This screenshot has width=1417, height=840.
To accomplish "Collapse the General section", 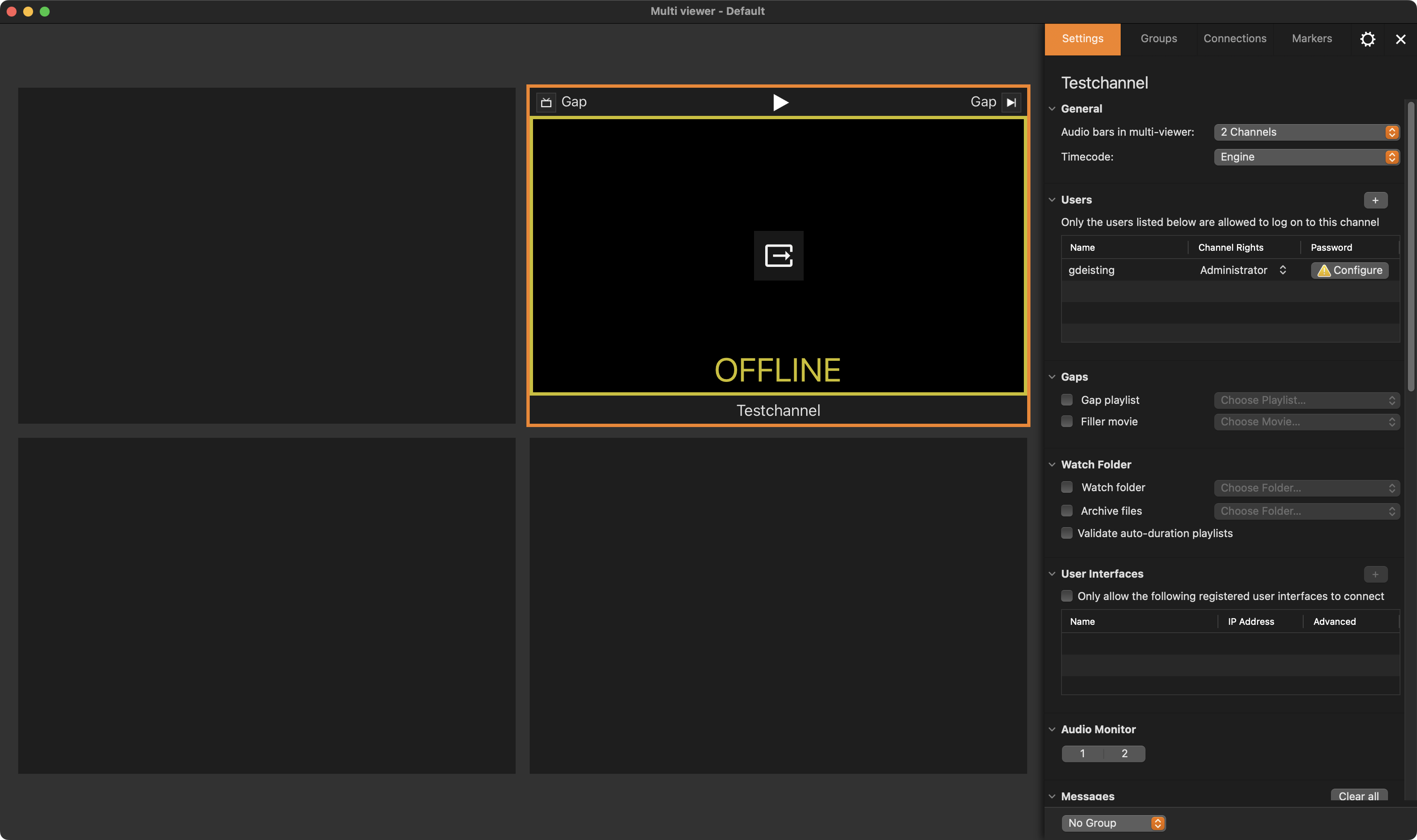I will 1052,109.
